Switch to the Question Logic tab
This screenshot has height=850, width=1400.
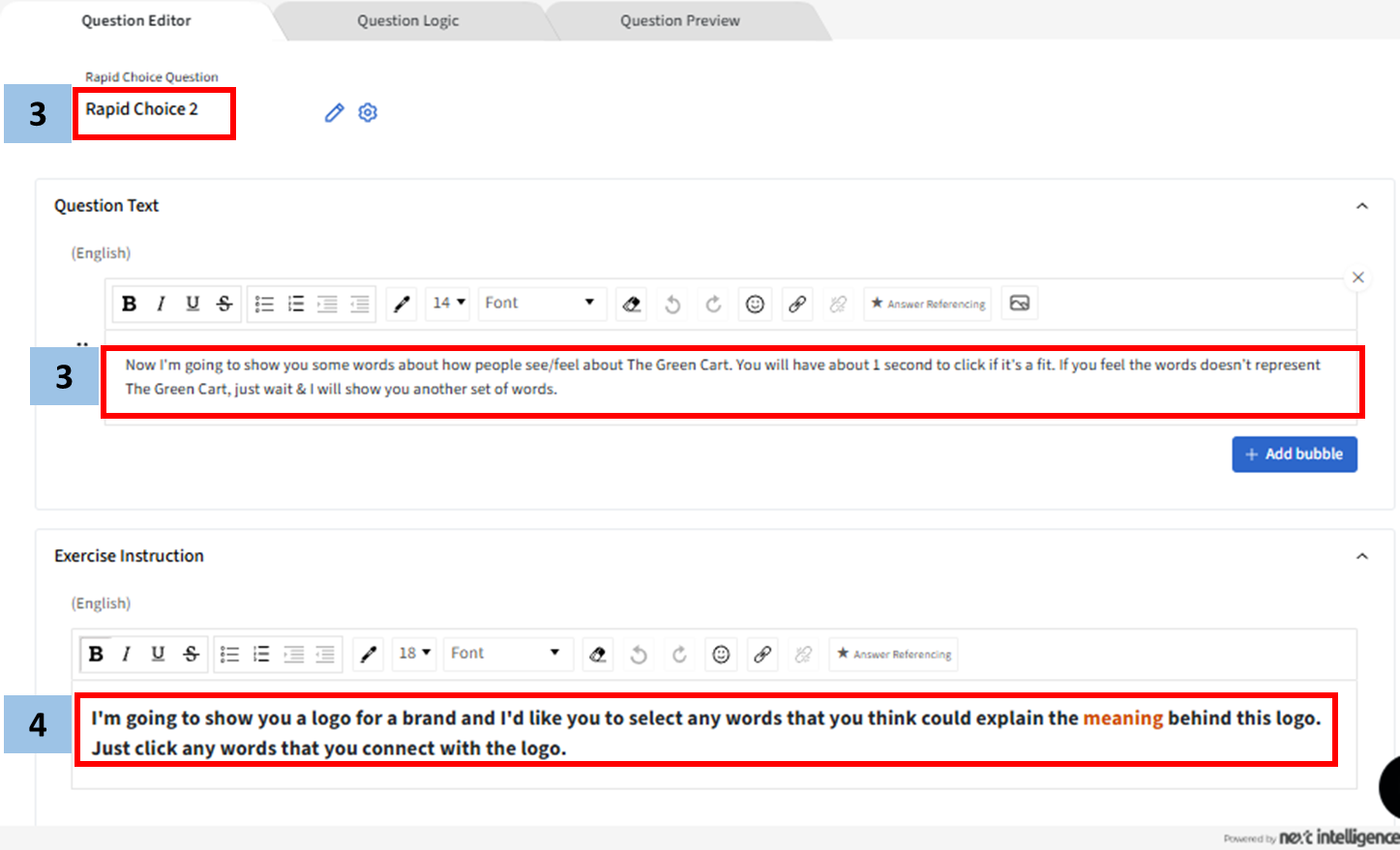(407, 21)
